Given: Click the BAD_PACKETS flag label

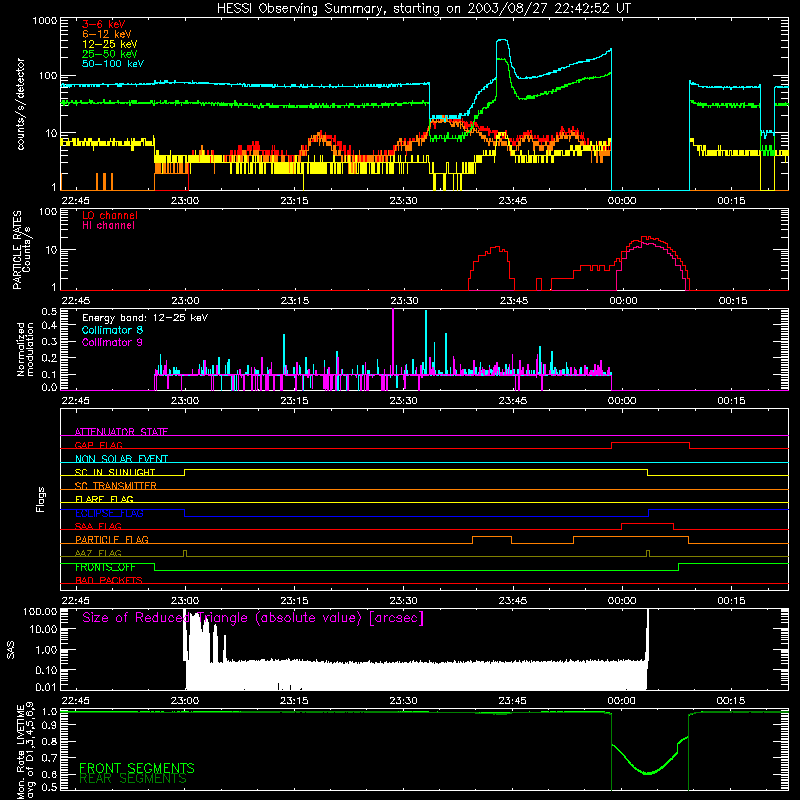Looking at the screenshot, I should pos(108,580).
